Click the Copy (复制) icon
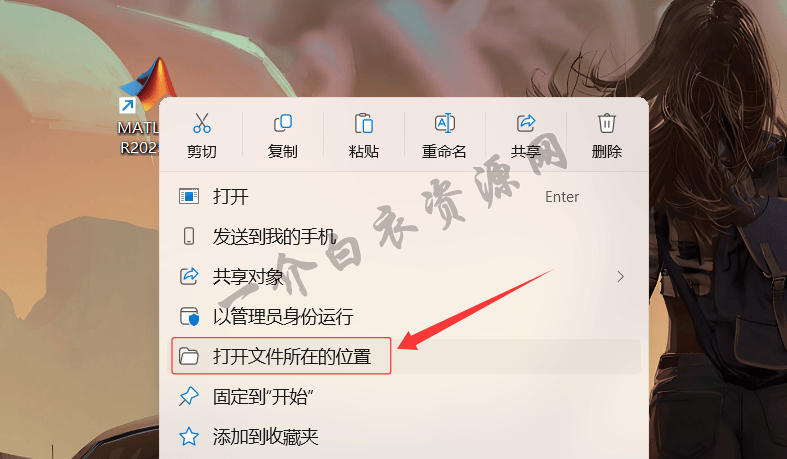Image resolution: width=787 pixels, height=459 pixels. (x=283, y=123)
